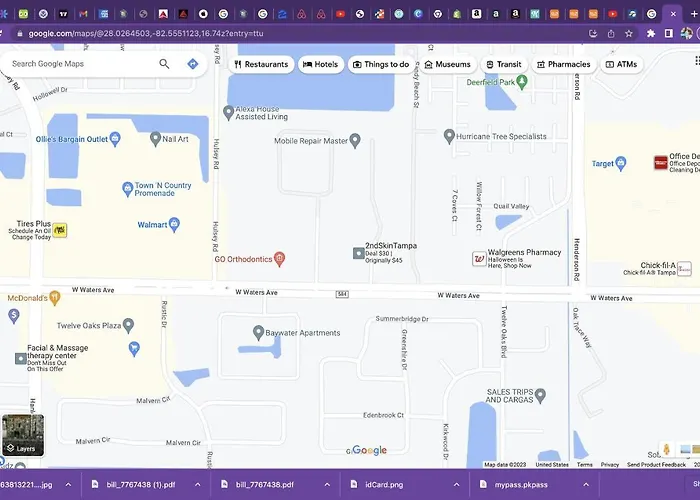Expand options for bill_7767438.pdf download

pos(327,484)
